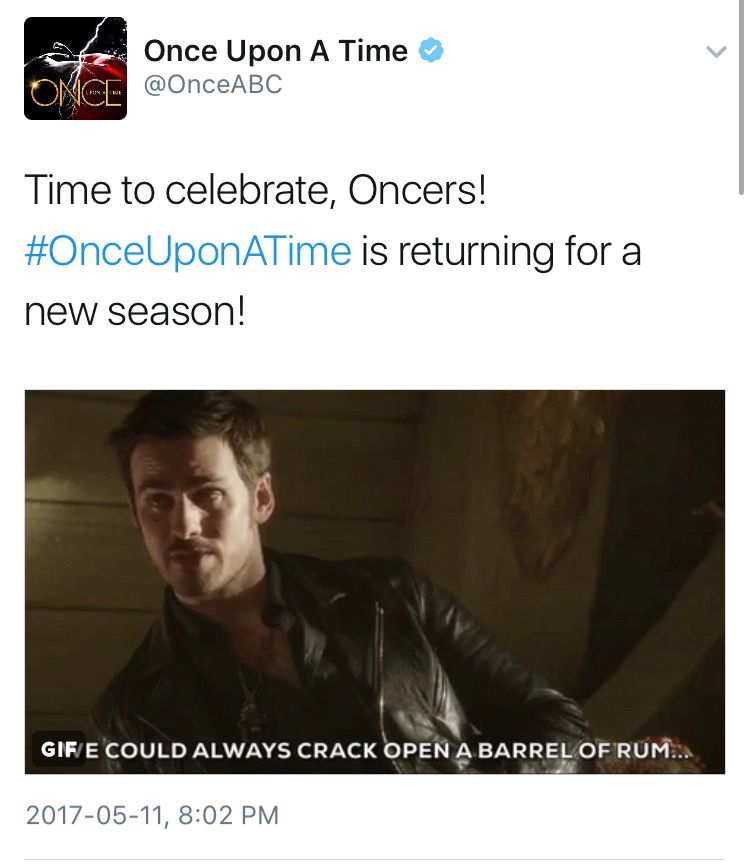
Task: Click the blue verified badge icon
Action: (x=431, y=50)
